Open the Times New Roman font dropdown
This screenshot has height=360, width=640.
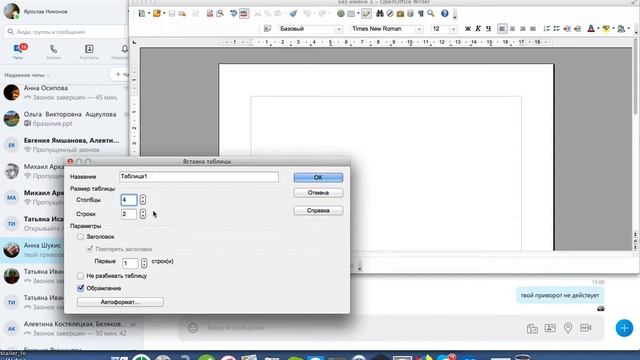point(419,29)
